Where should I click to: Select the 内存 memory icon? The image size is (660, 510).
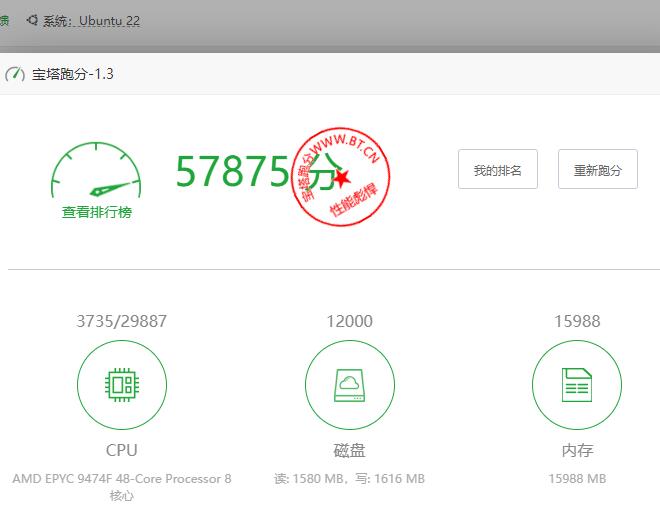(577, 385)
